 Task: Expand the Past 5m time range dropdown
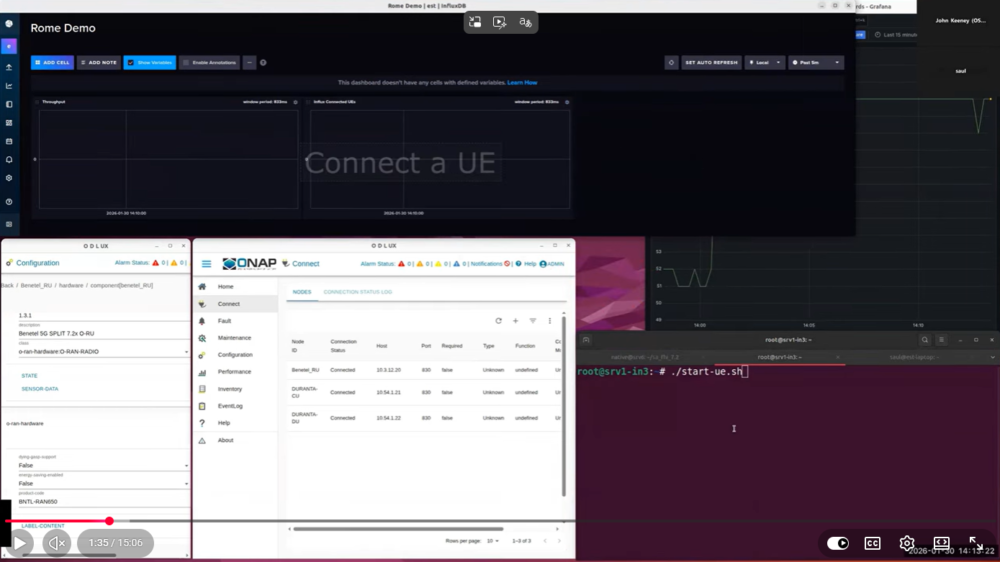tap(816, 63)
